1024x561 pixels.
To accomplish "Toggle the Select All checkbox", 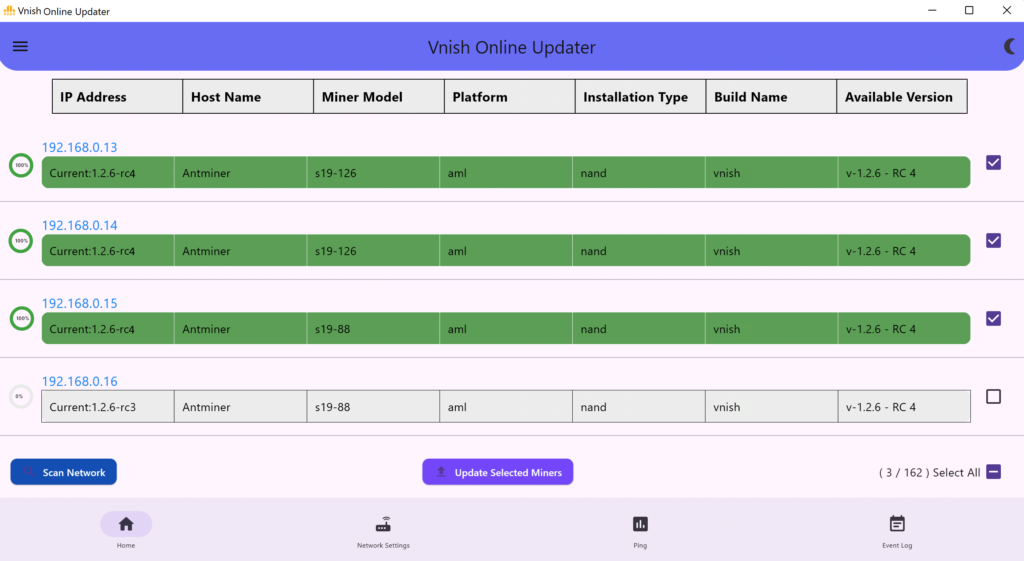I will [993, 472].
